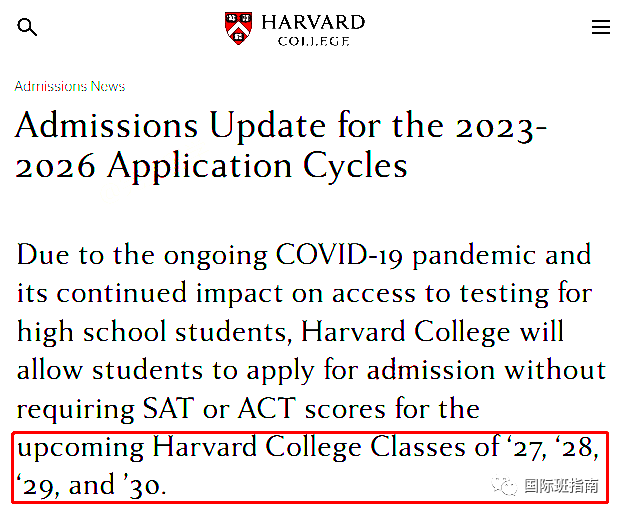Screen dimensions: 618x513
Task: Click the year '28 in highlighted text
Action: click(x=577, y=448)
